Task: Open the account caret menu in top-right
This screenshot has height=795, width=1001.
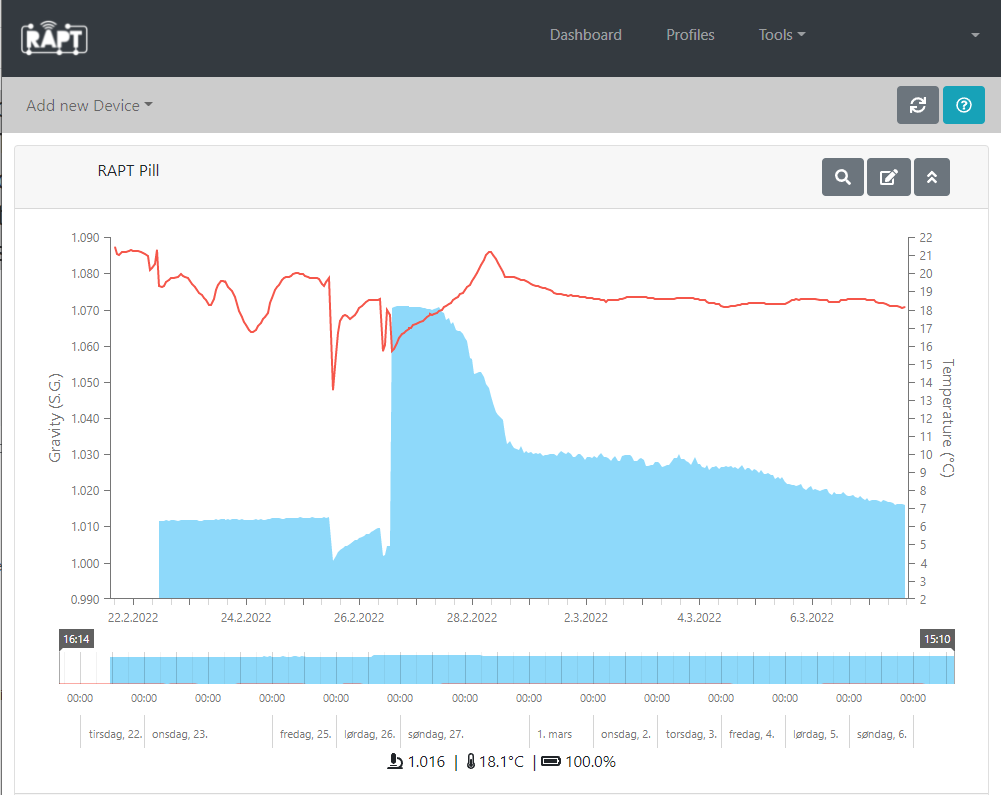Action: click(x=975, y=35)
